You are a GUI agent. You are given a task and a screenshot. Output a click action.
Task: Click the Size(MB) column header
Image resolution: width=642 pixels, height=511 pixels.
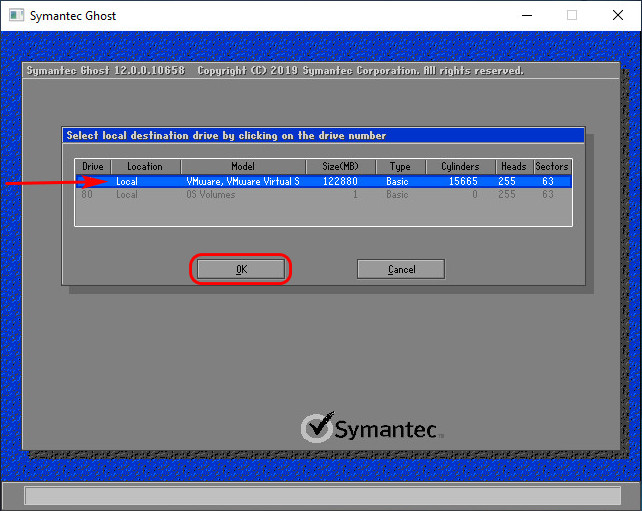341,167
